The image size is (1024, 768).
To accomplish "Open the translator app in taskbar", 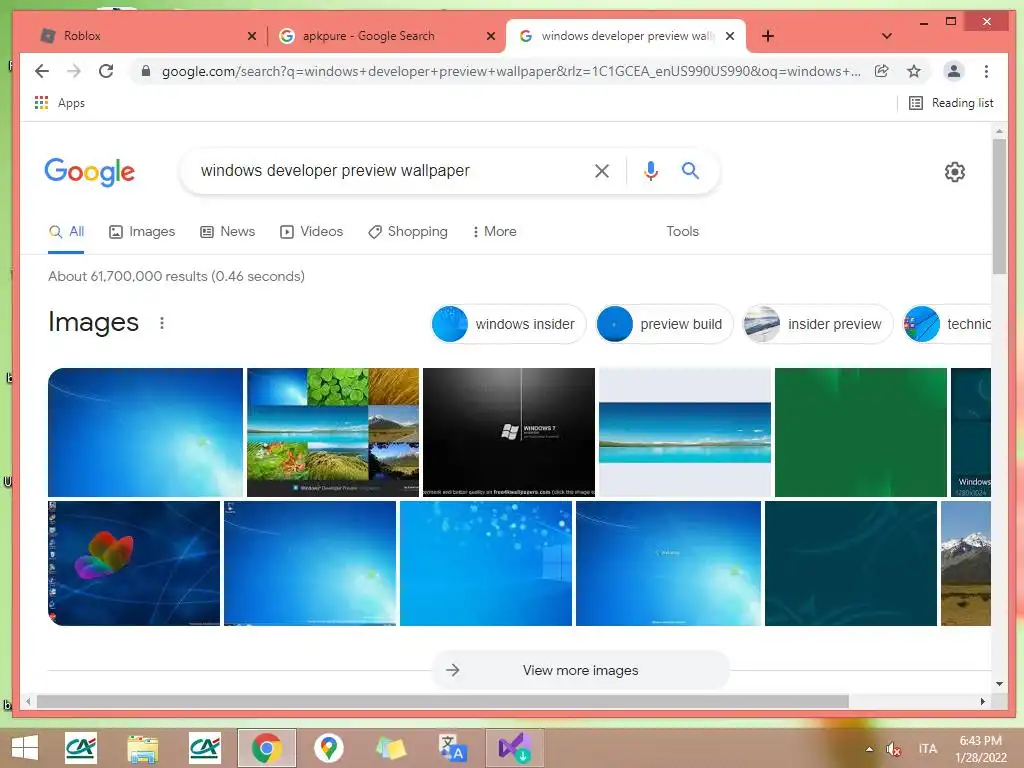I will [453, 748].
